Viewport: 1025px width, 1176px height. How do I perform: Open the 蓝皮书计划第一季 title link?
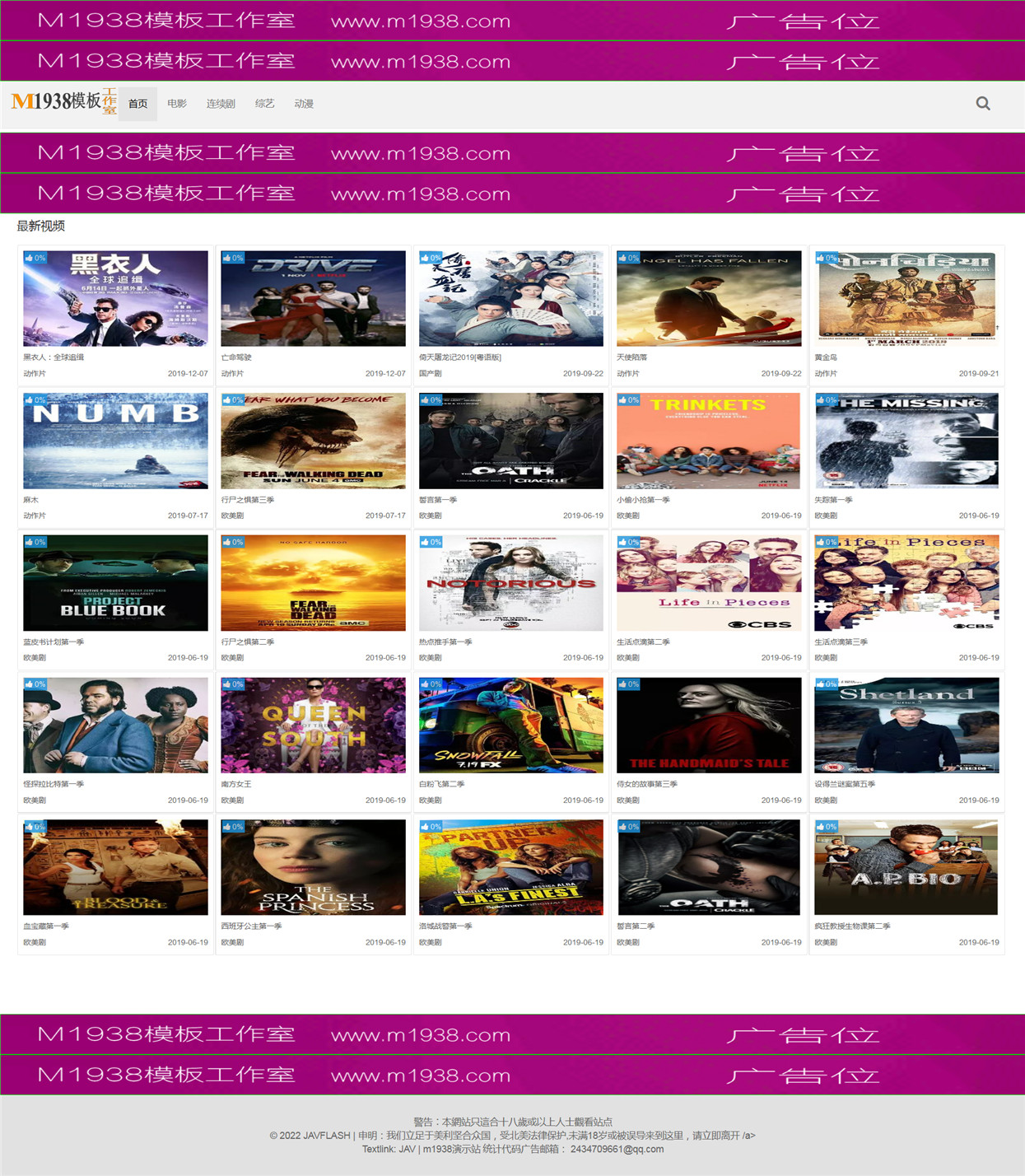click(x=54, y=642)
